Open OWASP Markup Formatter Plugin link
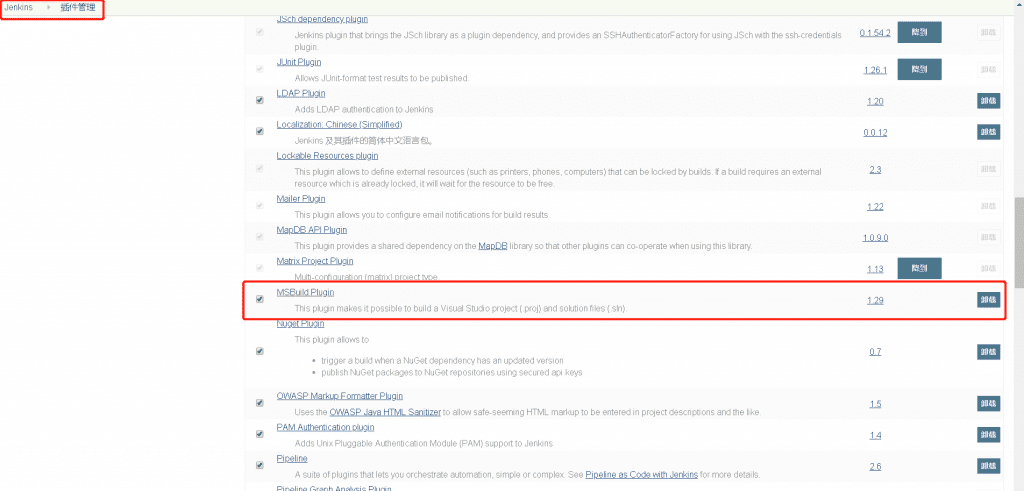Screen dimensions: 1024x491 click(340, 396)
